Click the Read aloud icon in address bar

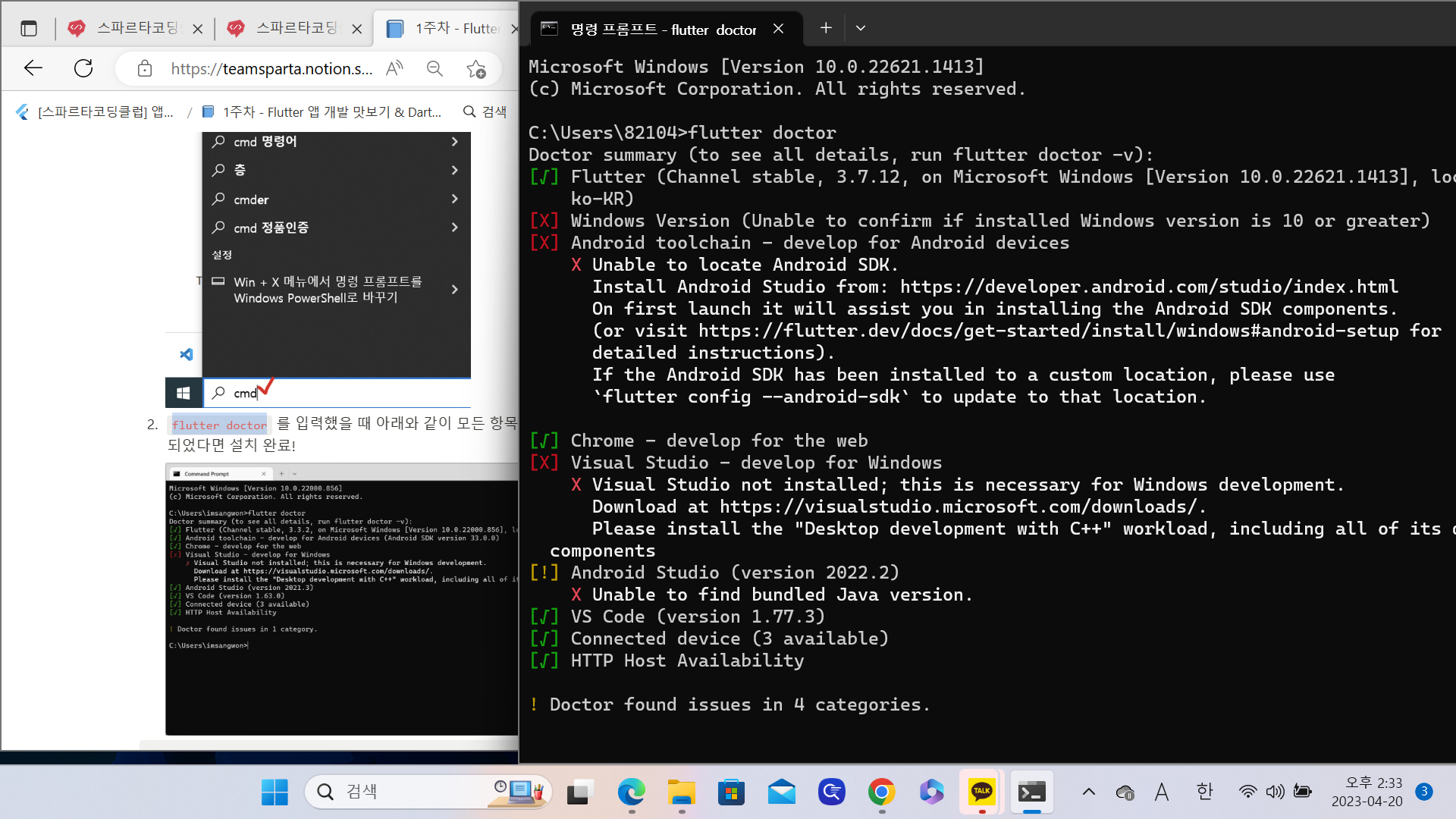394,69
